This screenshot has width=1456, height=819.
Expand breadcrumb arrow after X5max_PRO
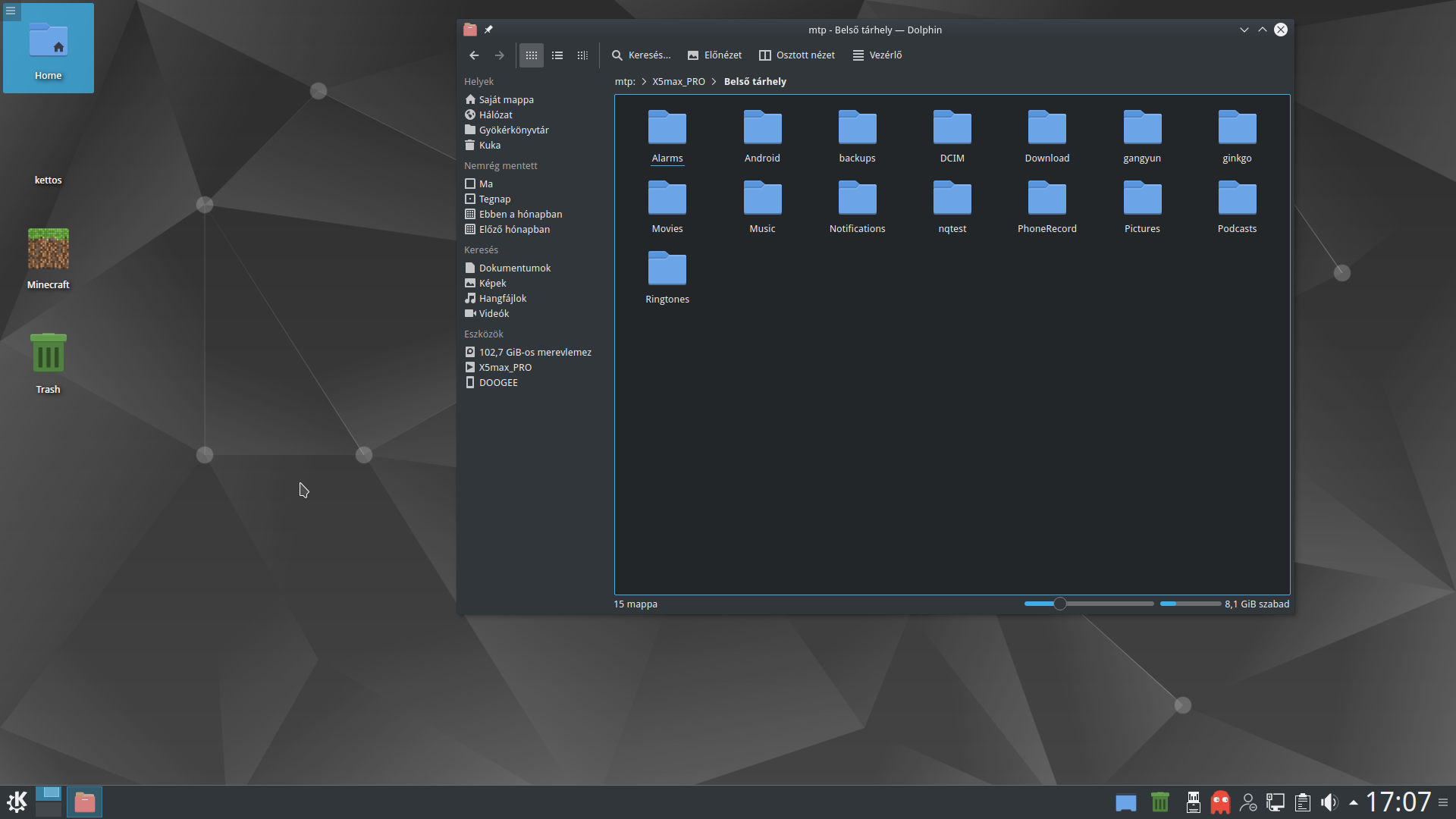(714, 82)
